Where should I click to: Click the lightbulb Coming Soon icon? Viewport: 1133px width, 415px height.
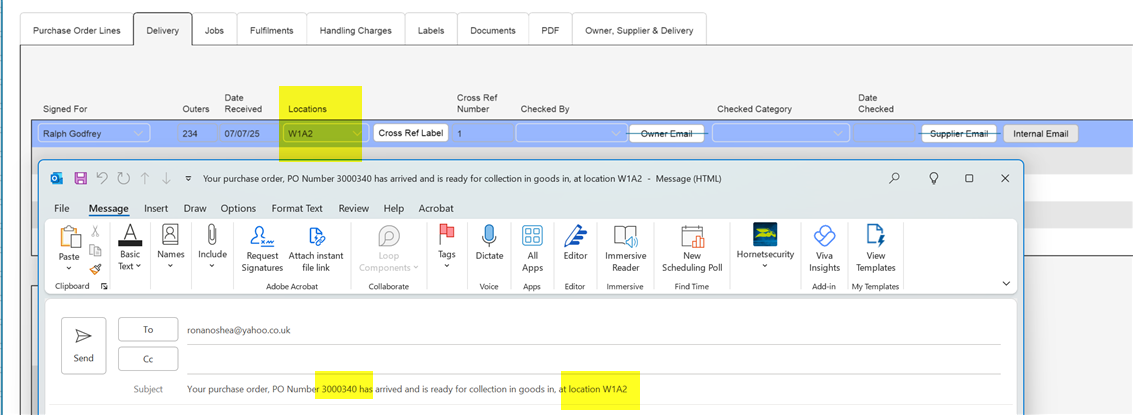point(933,178)
